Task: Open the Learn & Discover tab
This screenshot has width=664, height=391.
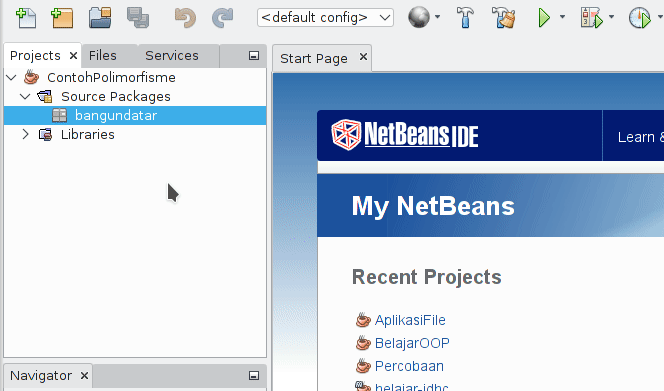Action: point(640,137)
